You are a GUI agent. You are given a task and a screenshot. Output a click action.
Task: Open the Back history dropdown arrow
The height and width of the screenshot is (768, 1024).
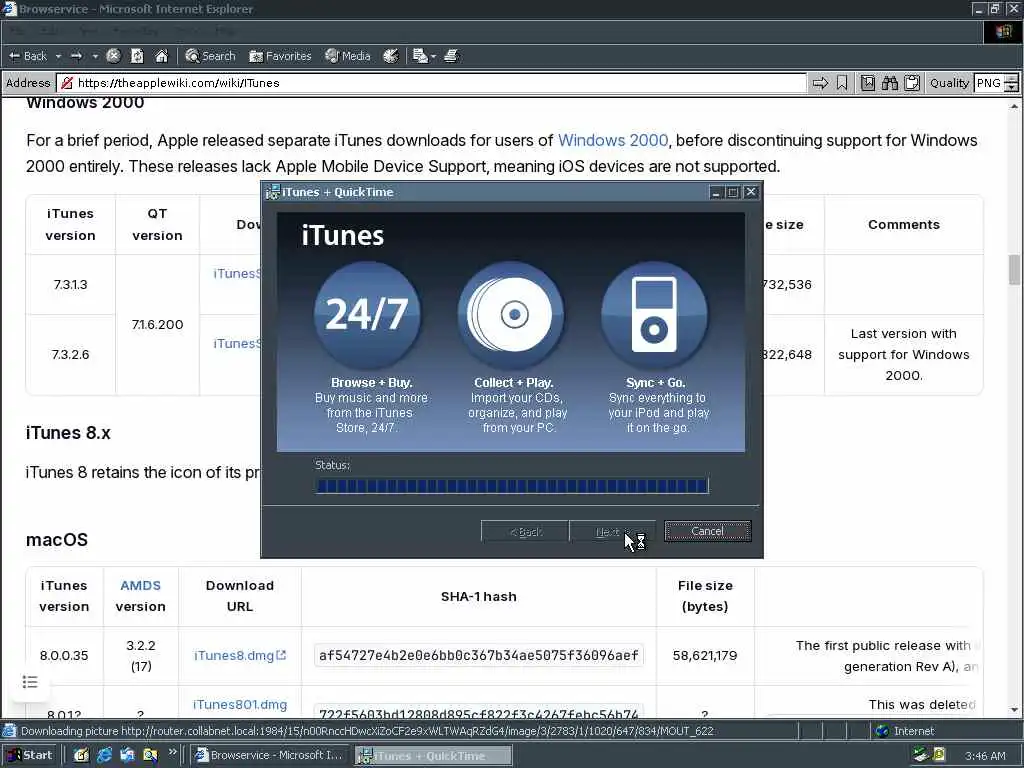click(x=58, y=56)
